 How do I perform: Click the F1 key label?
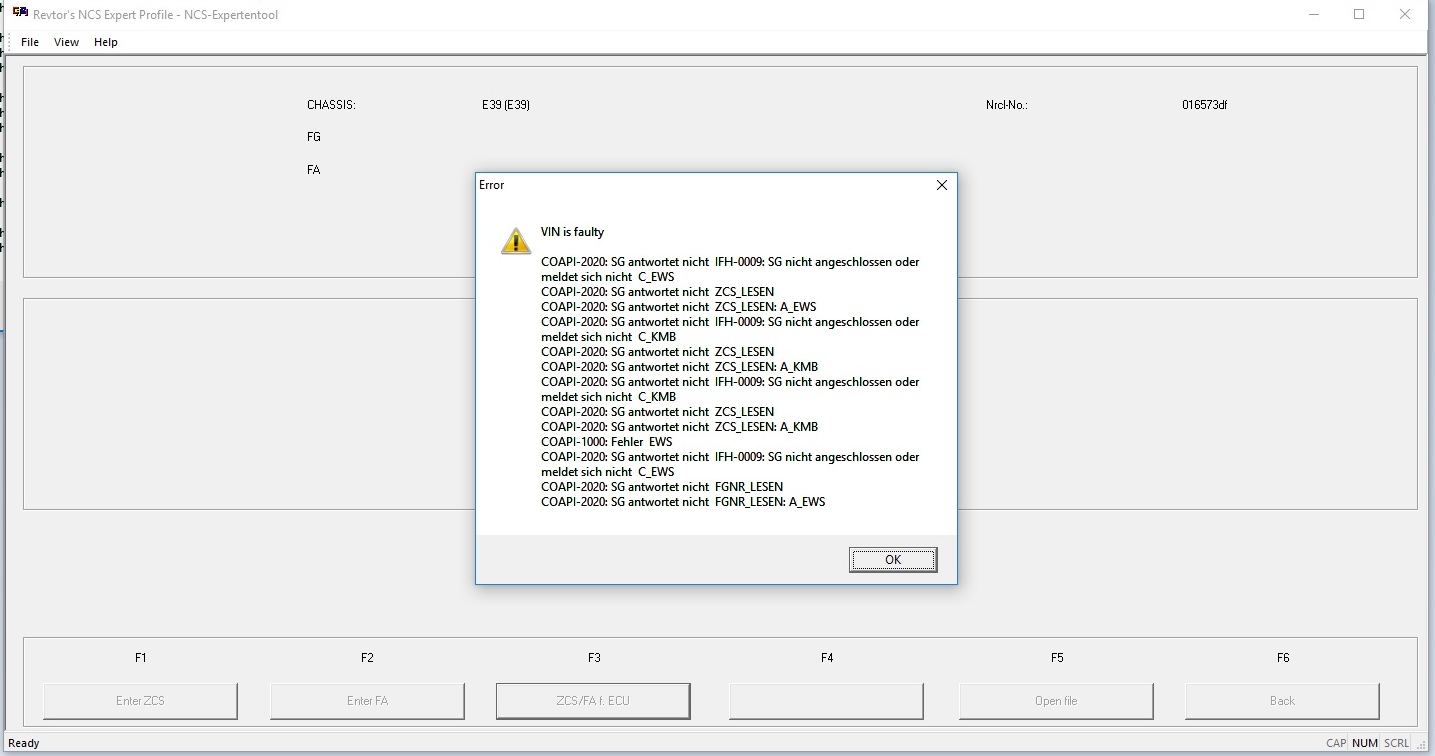click(141, 658)
